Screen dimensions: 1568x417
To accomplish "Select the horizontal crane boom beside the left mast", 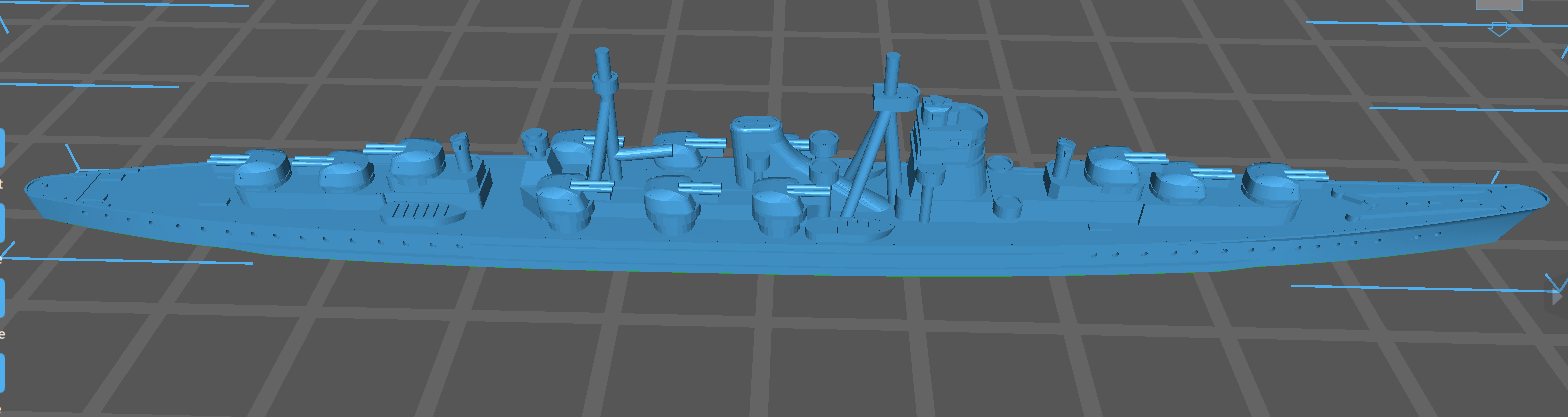I will [647, 153].
